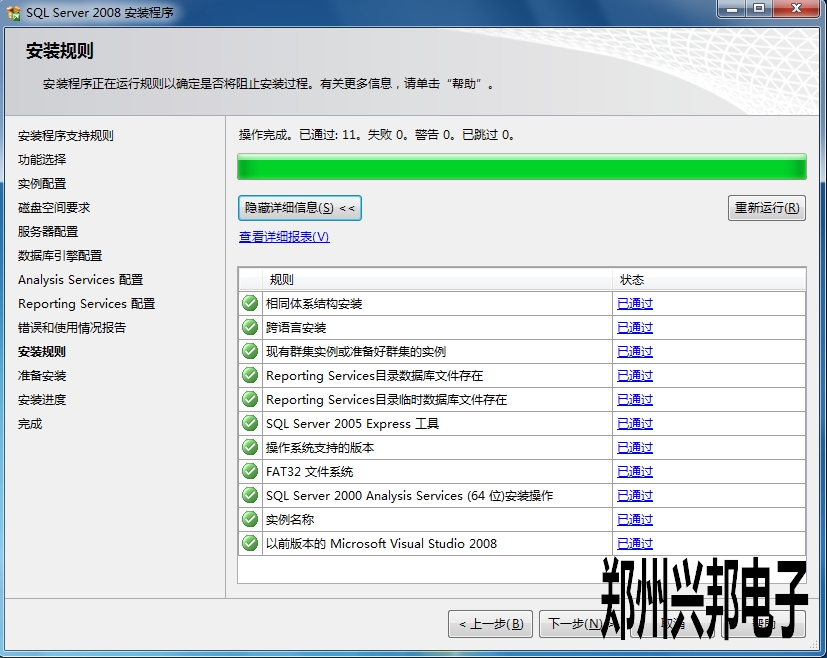Click the rule name 跨语言安装
This screenshot has width=827, height=658.
(x=296, y=327)
